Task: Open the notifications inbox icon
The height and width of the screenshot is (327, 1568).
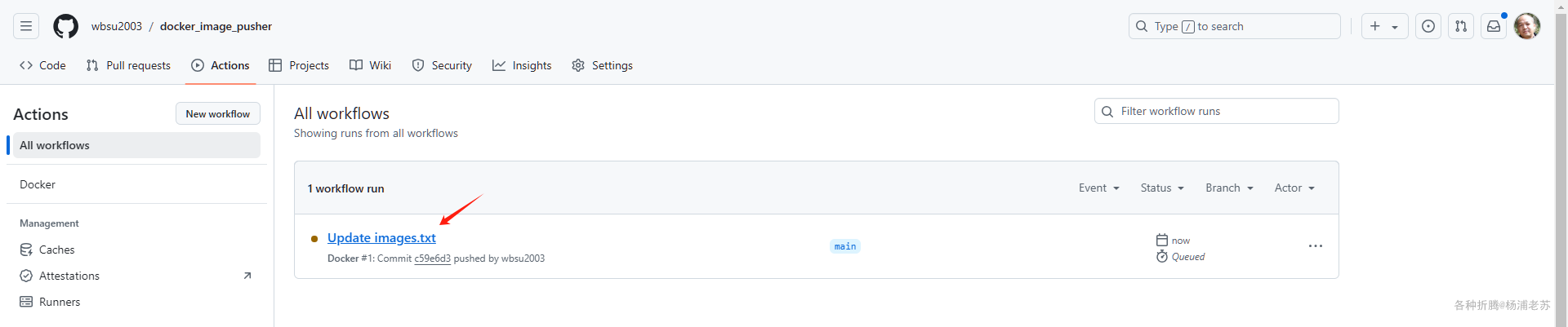Action: point(1494,26)
